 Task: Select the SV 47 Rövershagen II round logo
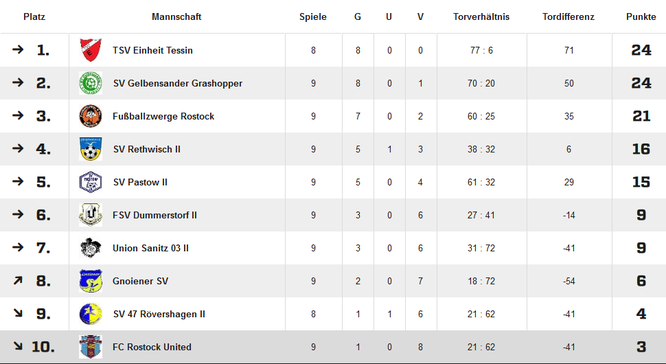tap(90, 314)
